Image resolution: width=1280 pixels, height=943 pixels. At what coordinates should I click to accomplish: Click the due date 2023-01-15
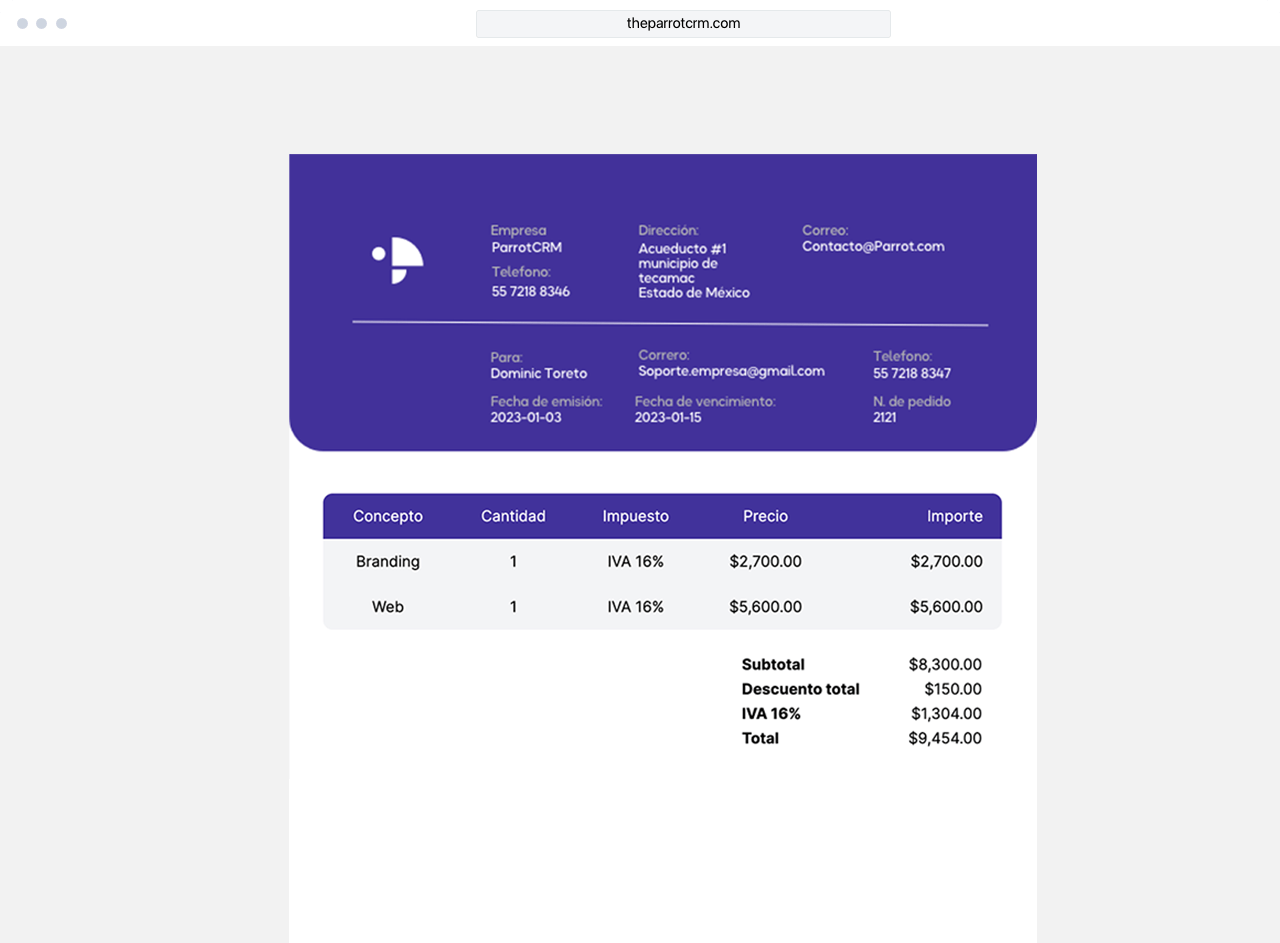tap(668, 418)
